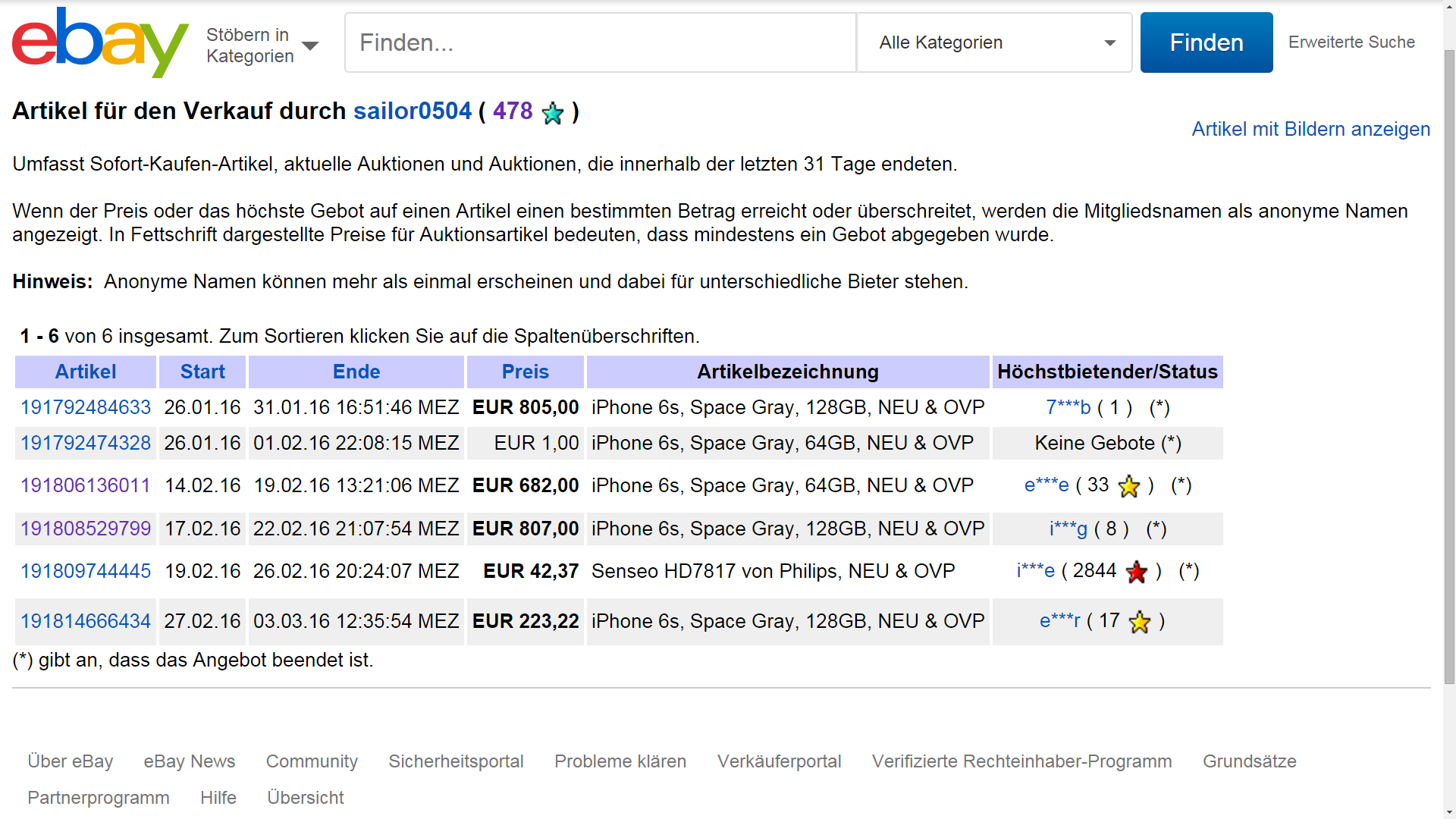Open bidder e***r profile
Image resolution: width=1456 pixels, height=819 pixels.
point(1059,621)
